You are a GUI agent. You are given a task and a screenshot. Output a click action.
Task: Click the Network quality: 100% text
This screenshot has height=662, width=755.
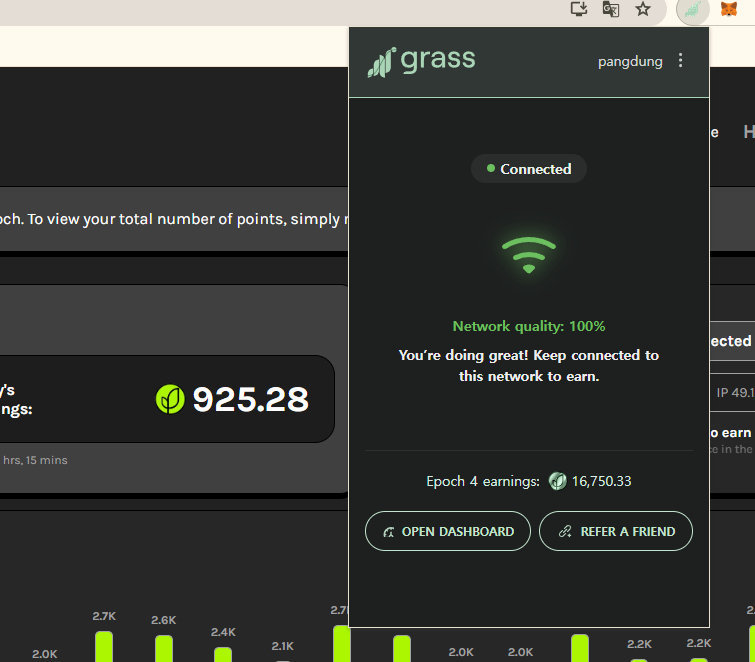[x=529, y=326]
